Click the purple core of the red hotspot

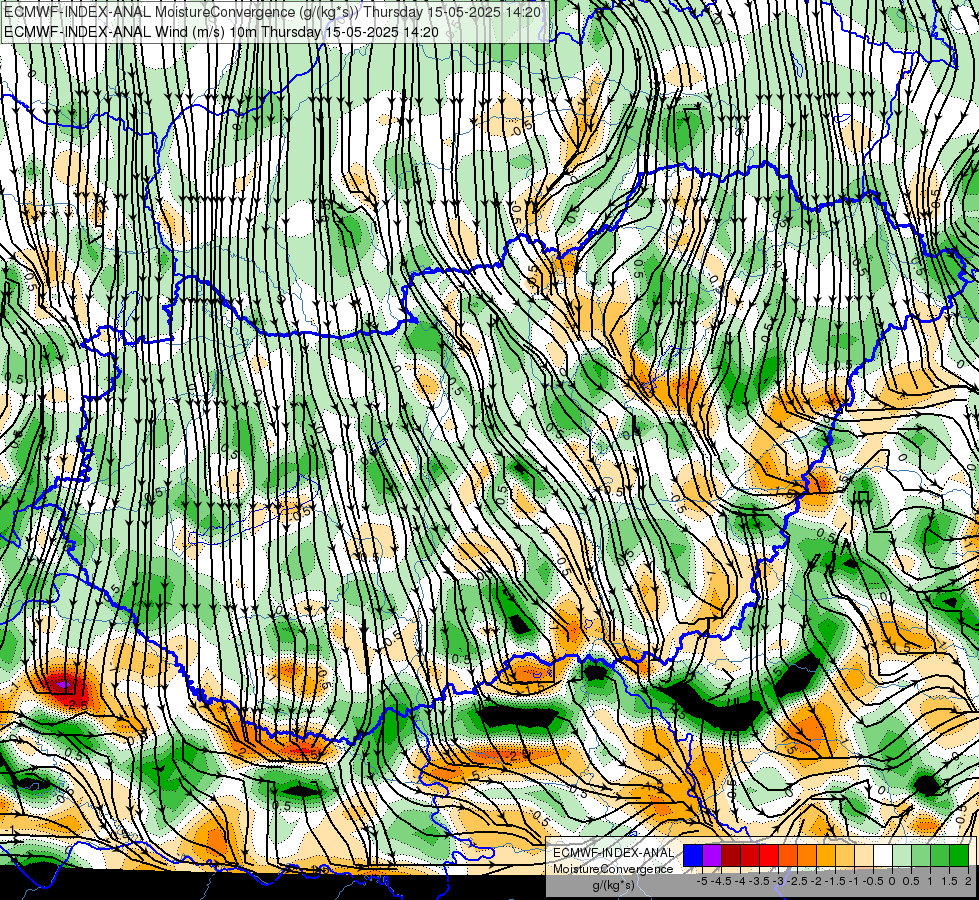(x=62, y=685)
